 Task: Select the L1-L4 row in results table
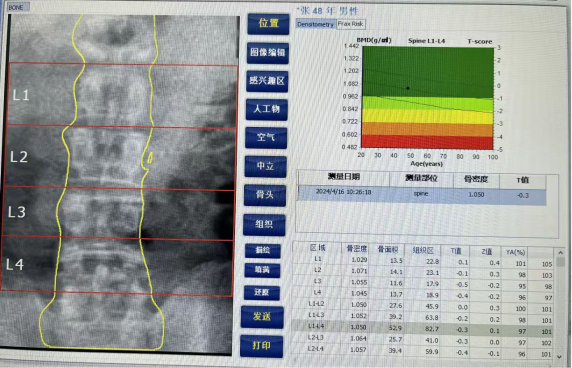423,328
